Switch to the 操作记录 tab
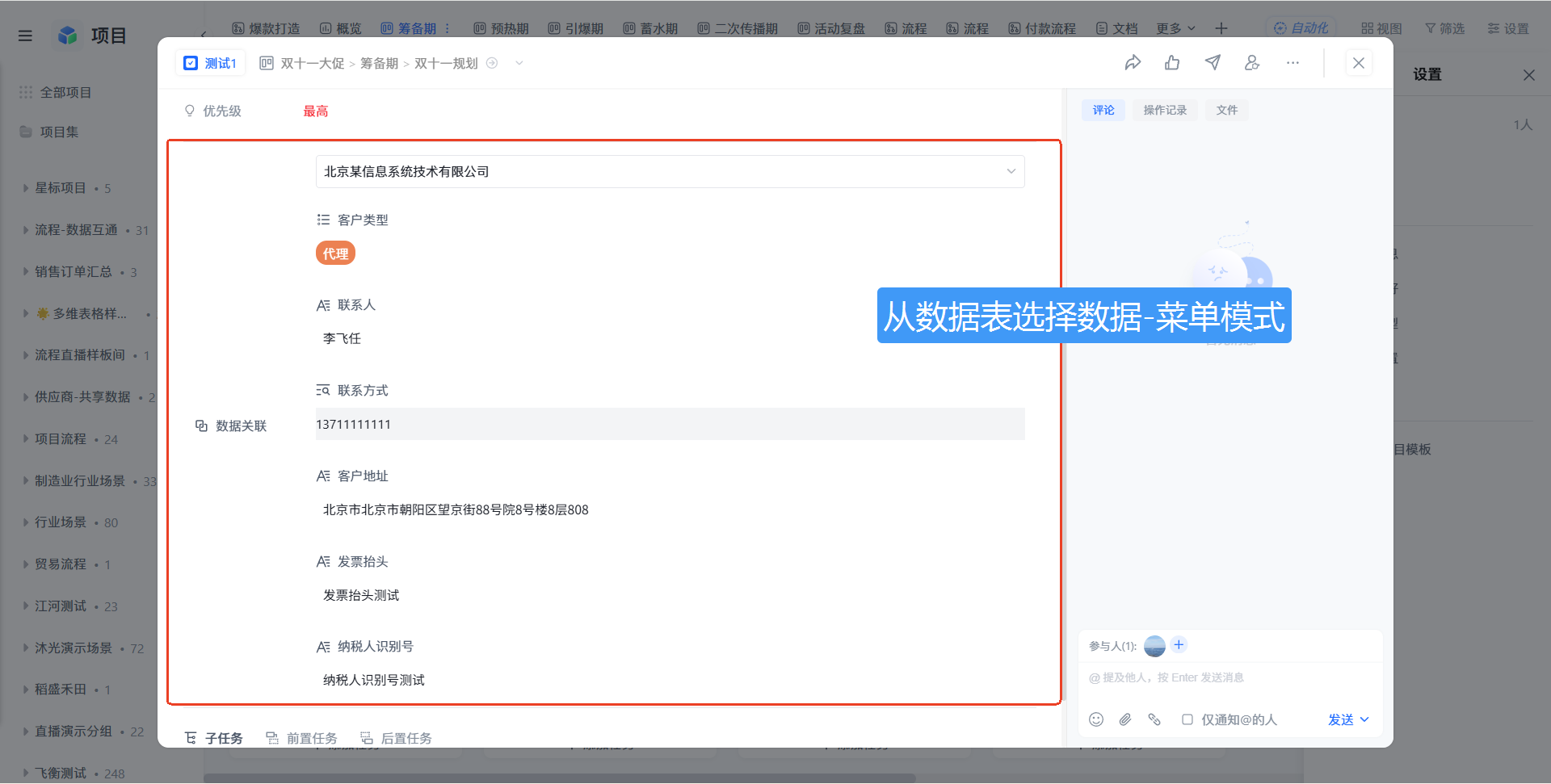The width and height of the screenshot is (1551, 784). coord(1165,110)
